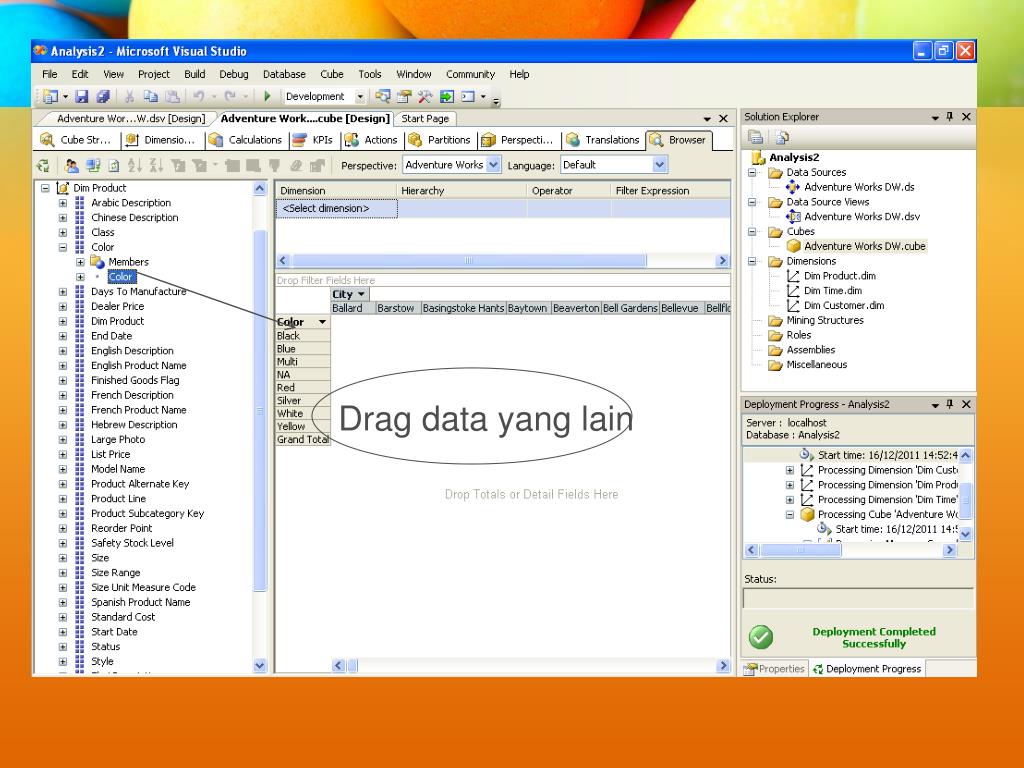This screenshot has width=1024, height=768.
Task: Switch to the Cube Structure tab
Action: 76,140
